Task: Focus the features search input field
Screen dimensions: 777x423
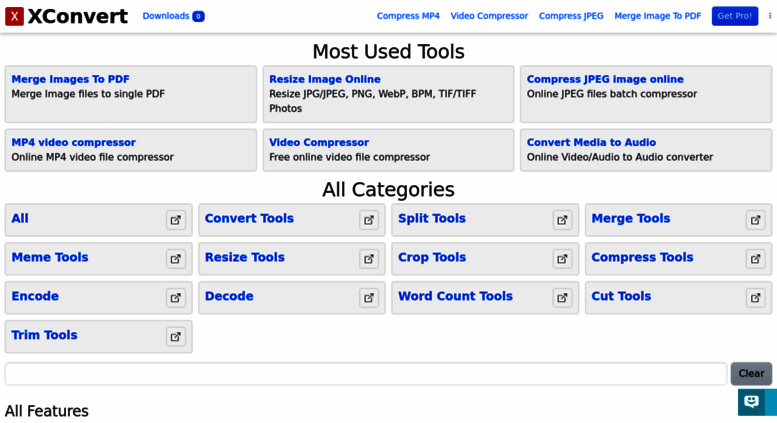Action: 366,374
